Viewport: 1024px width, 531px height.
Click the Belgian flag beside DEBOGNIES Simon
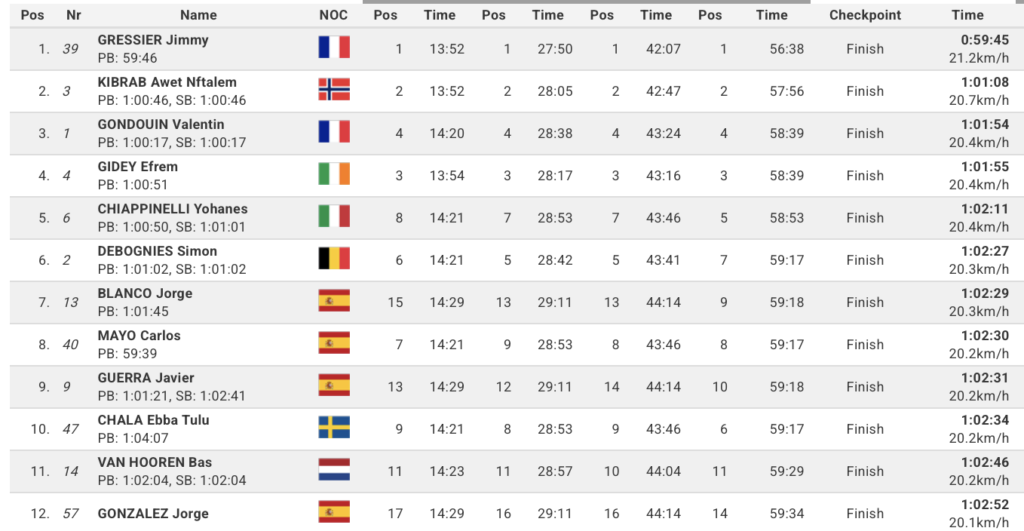[334, 259]
